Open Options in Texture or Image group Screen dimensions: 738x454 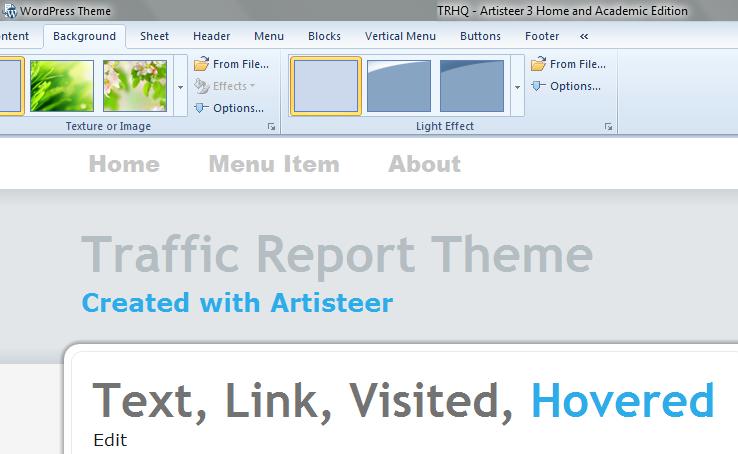pyautogui.click(x=229, y=108)
